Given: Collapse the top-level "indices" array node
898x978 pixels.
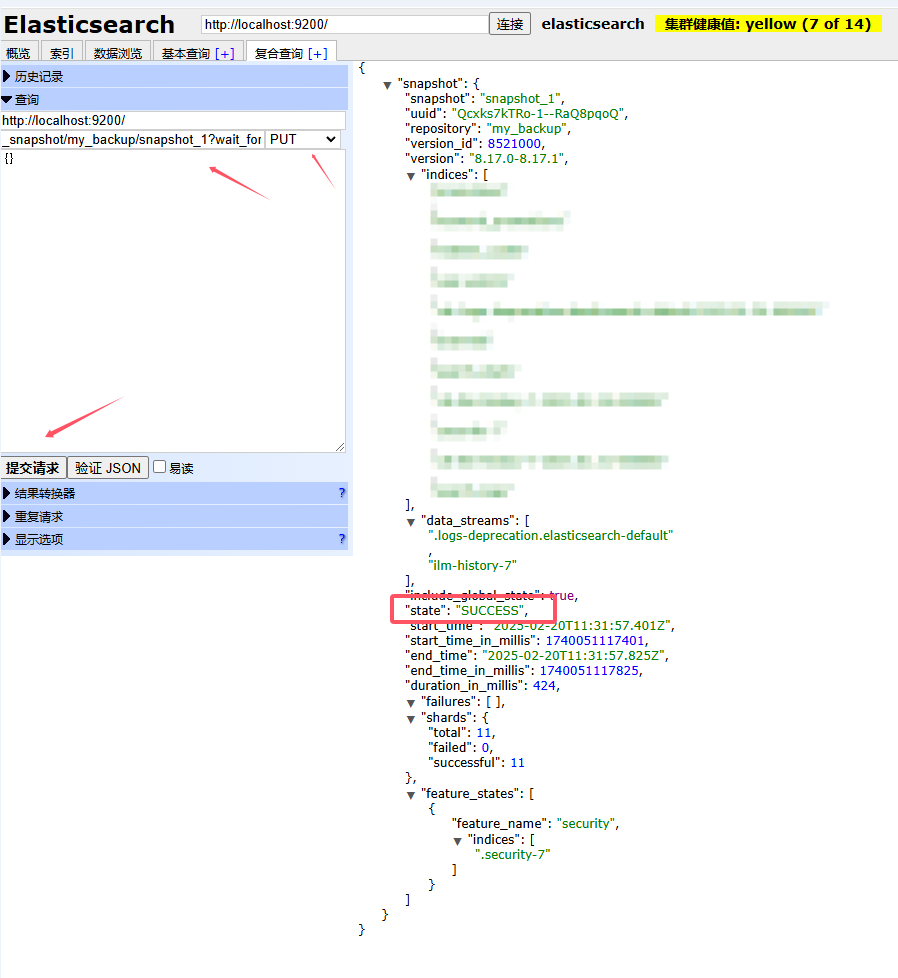Looking at the screenshot, I should click(410, 176).
